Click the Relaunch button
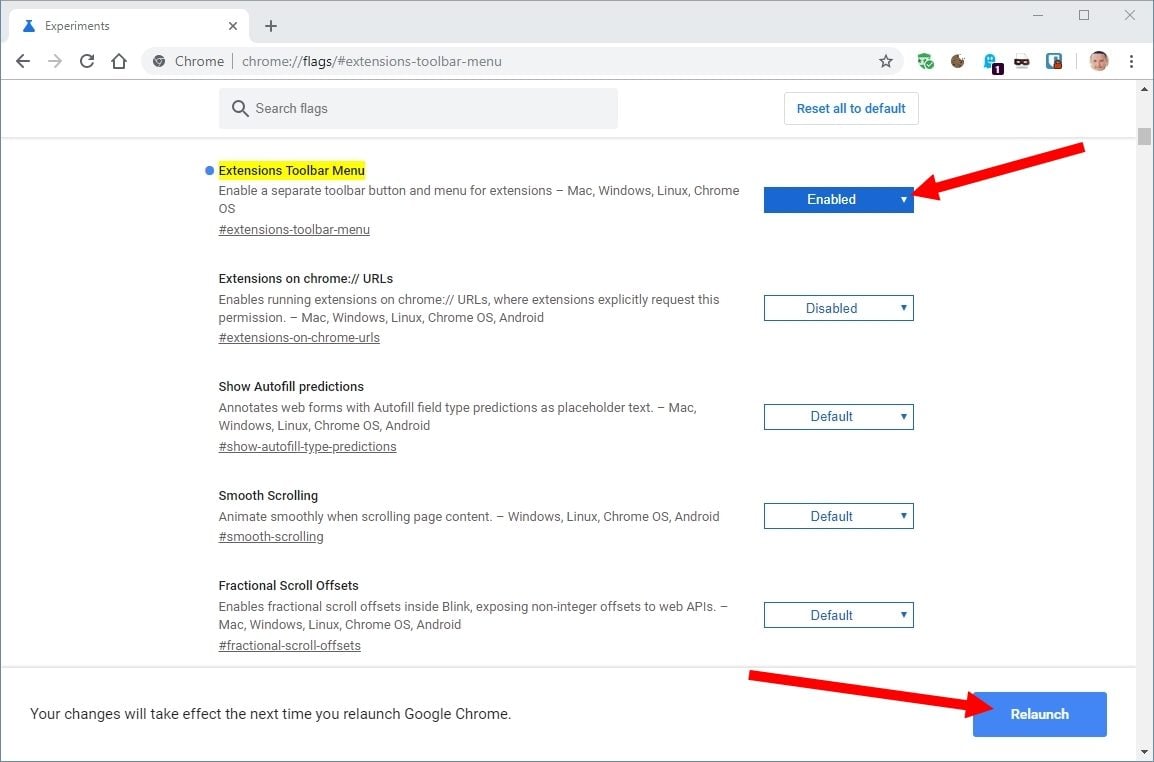Viewport: 1154px width, 762px height. [x=1039, y=714]
